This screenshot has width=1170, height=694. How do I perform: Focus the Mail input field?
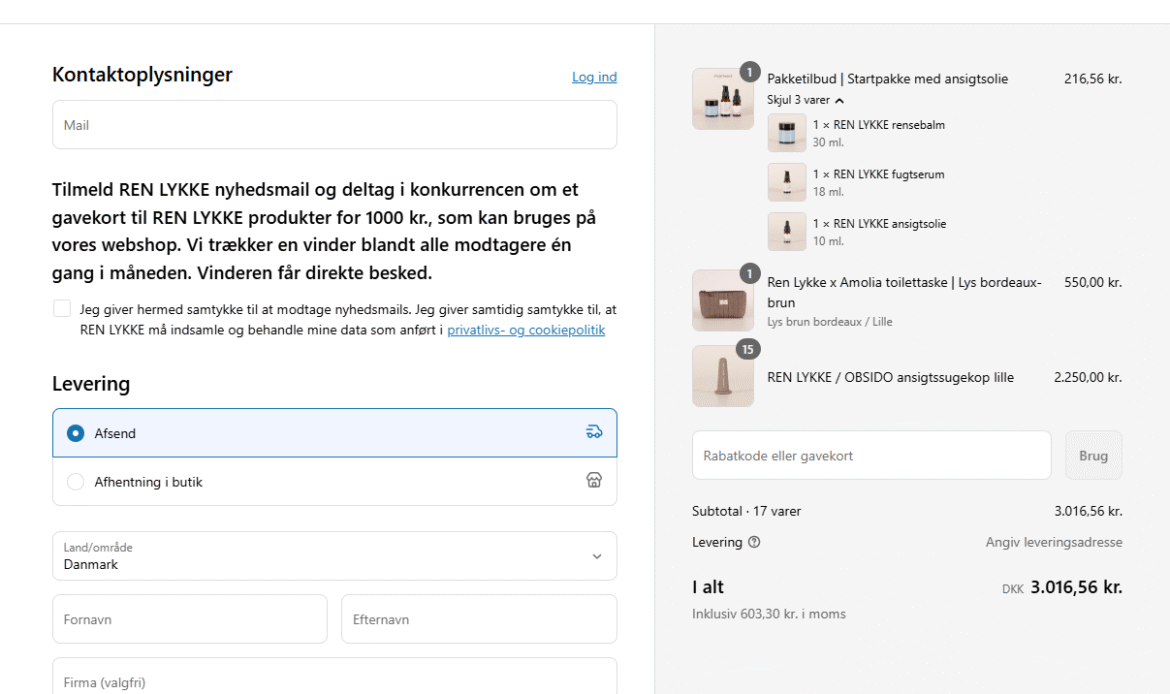[334, 125]
